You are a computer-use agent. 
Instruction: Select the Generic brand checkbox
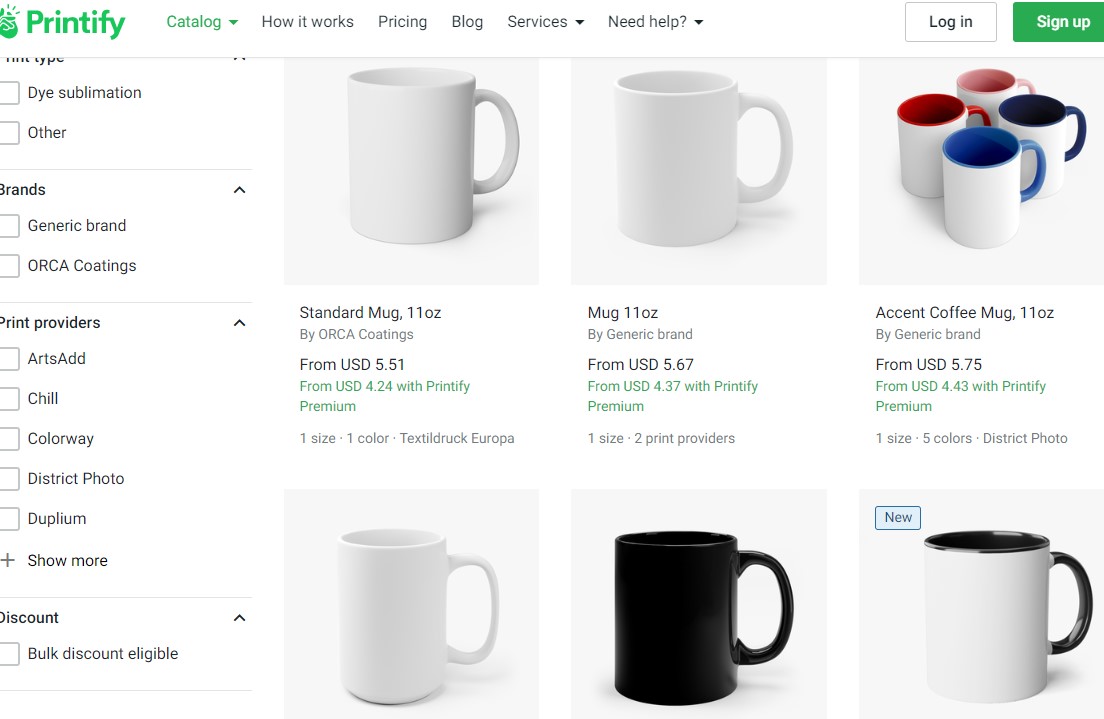[9, 225]
